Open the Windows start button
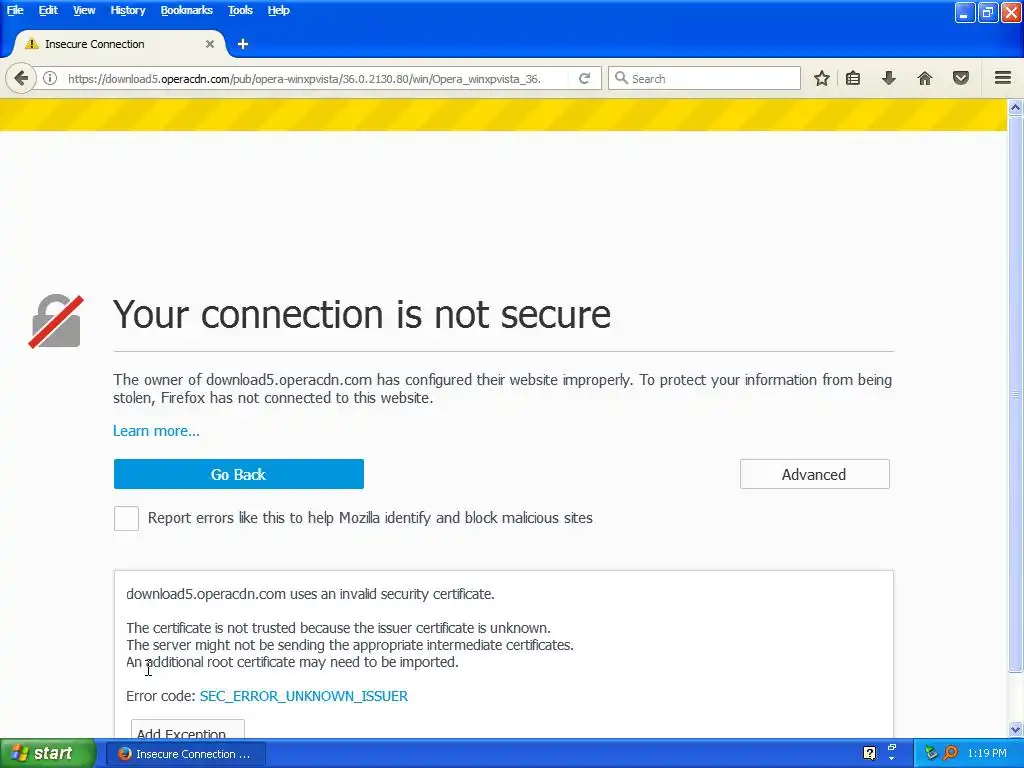Image resolution: width=1024 pixels, height=768 pixels. (x=48, y=754)
